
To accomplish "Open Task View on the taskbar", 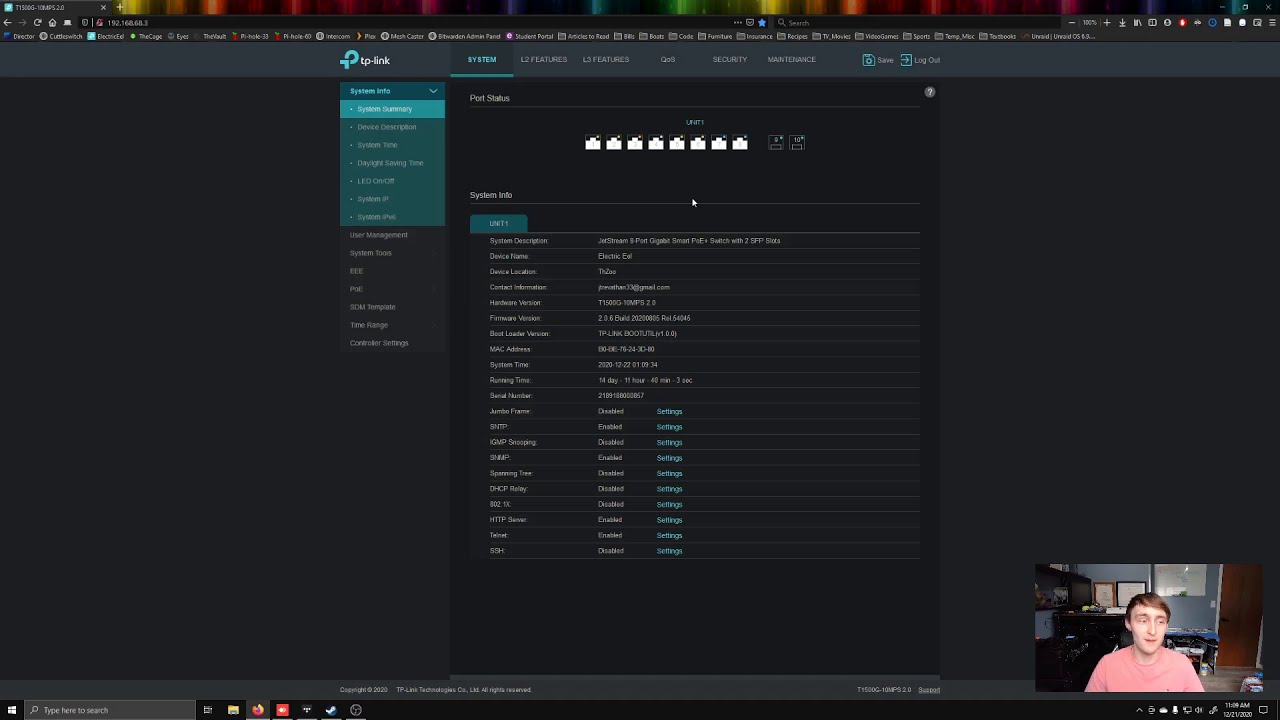I will click(208, 710).
